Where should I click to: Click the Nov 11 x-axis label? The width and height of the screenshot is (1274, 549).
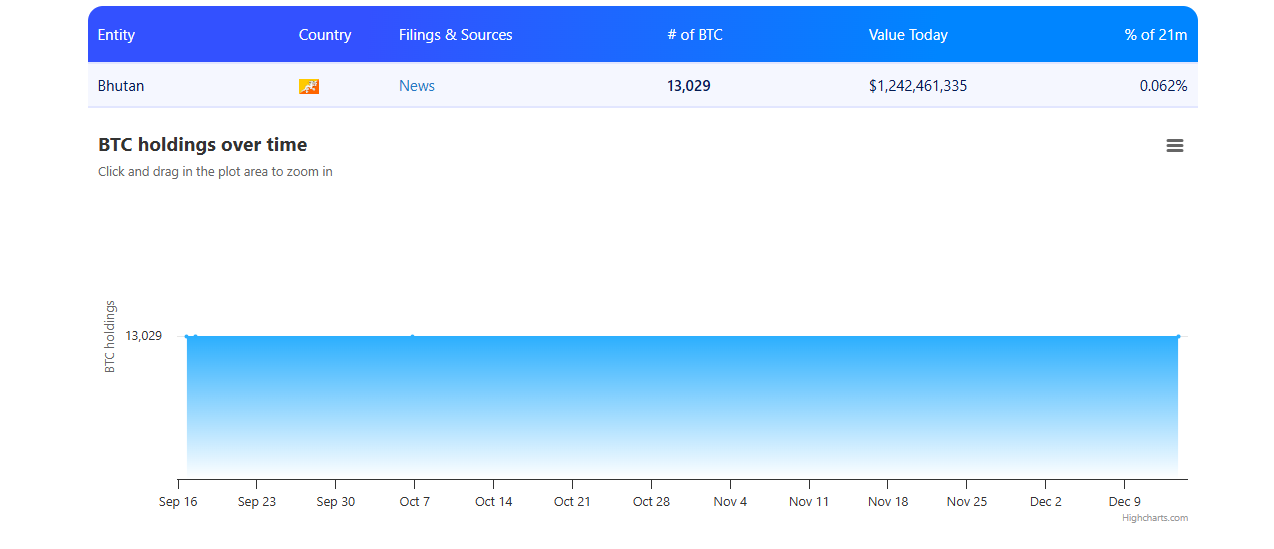(x=809, y=502)
